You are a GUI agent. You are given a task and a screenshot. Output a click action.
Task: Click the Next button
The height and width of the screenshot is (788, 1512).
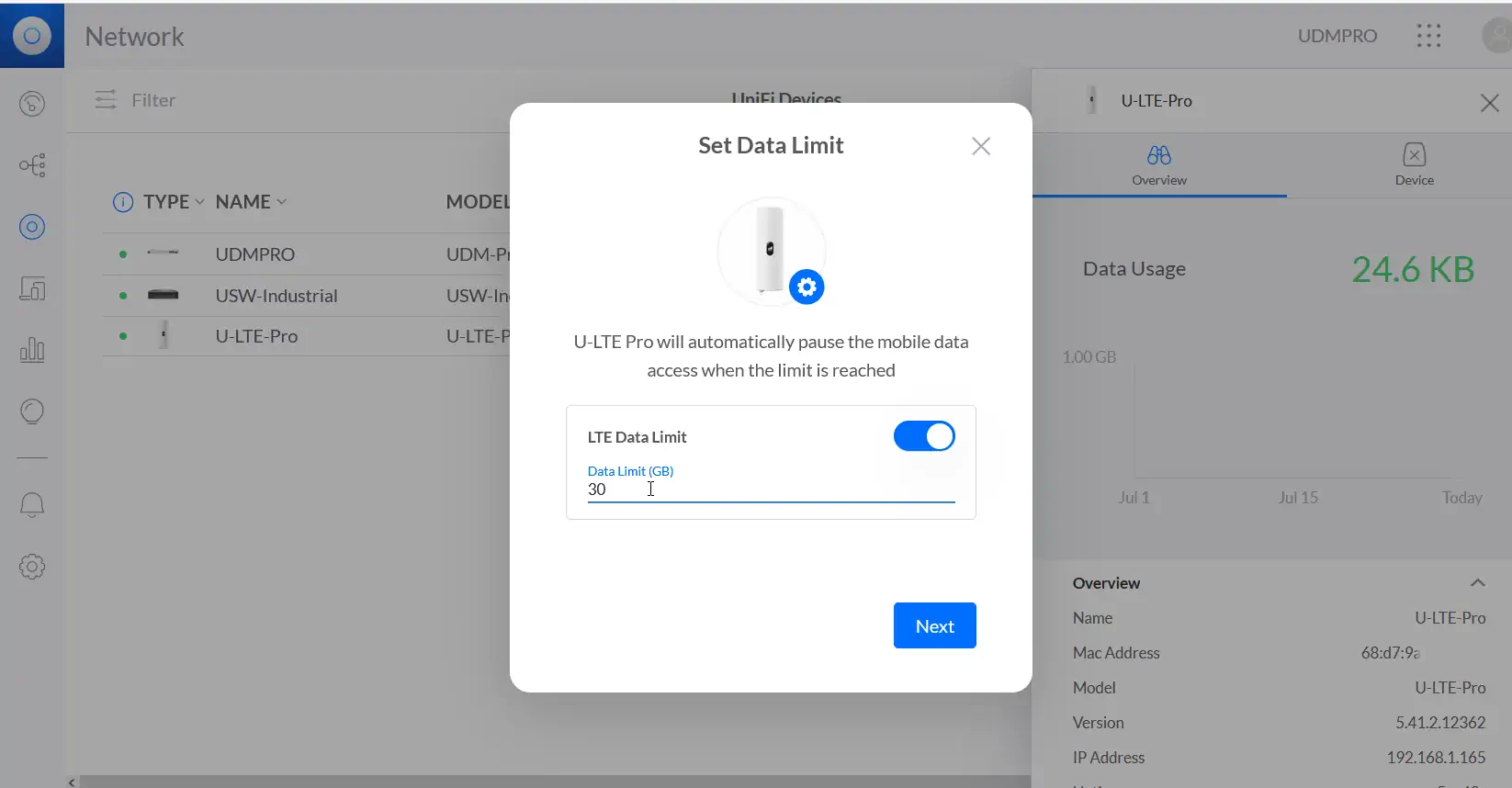pyautogui.click(x=934, y=625)
